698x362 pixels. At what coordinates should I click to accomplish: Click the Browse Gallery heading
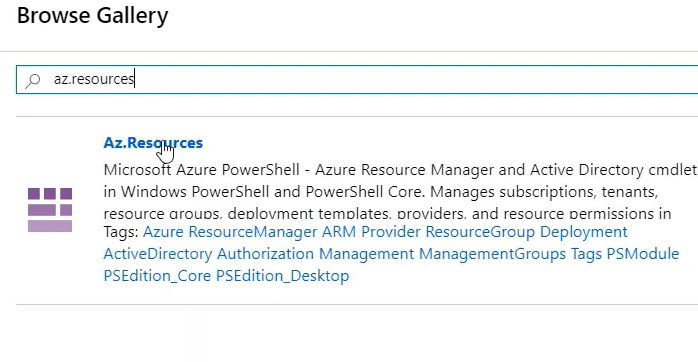point(93,16)
